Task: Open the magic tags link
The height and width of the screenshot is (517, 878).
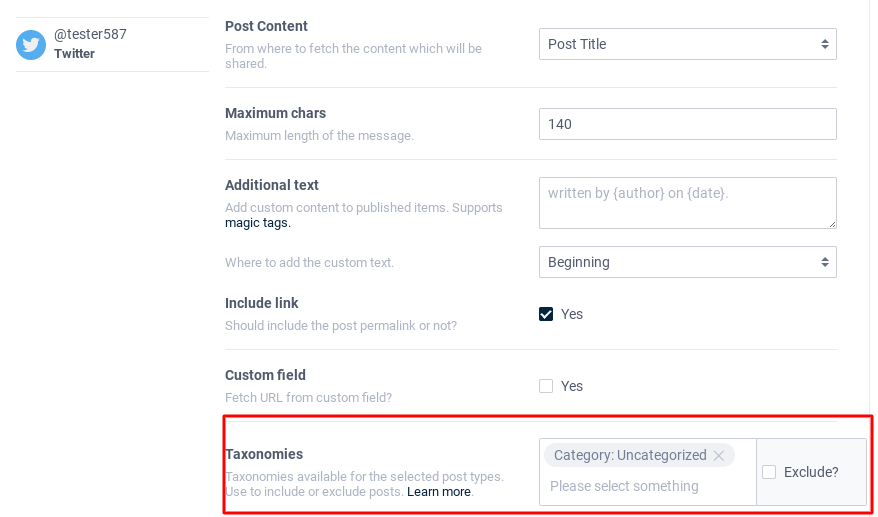Action: 258,223
